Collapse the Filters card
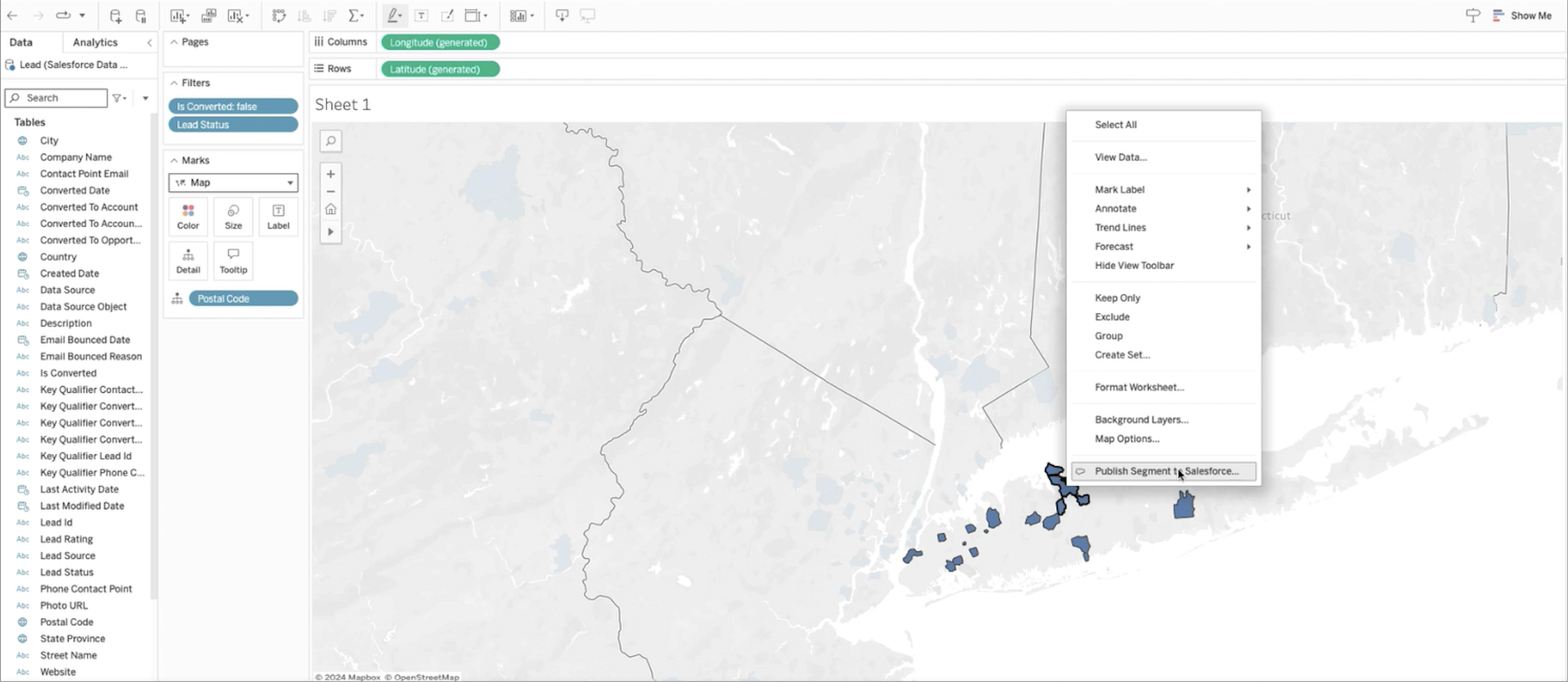The image size is (1568, 682). [x=174, y=83]
